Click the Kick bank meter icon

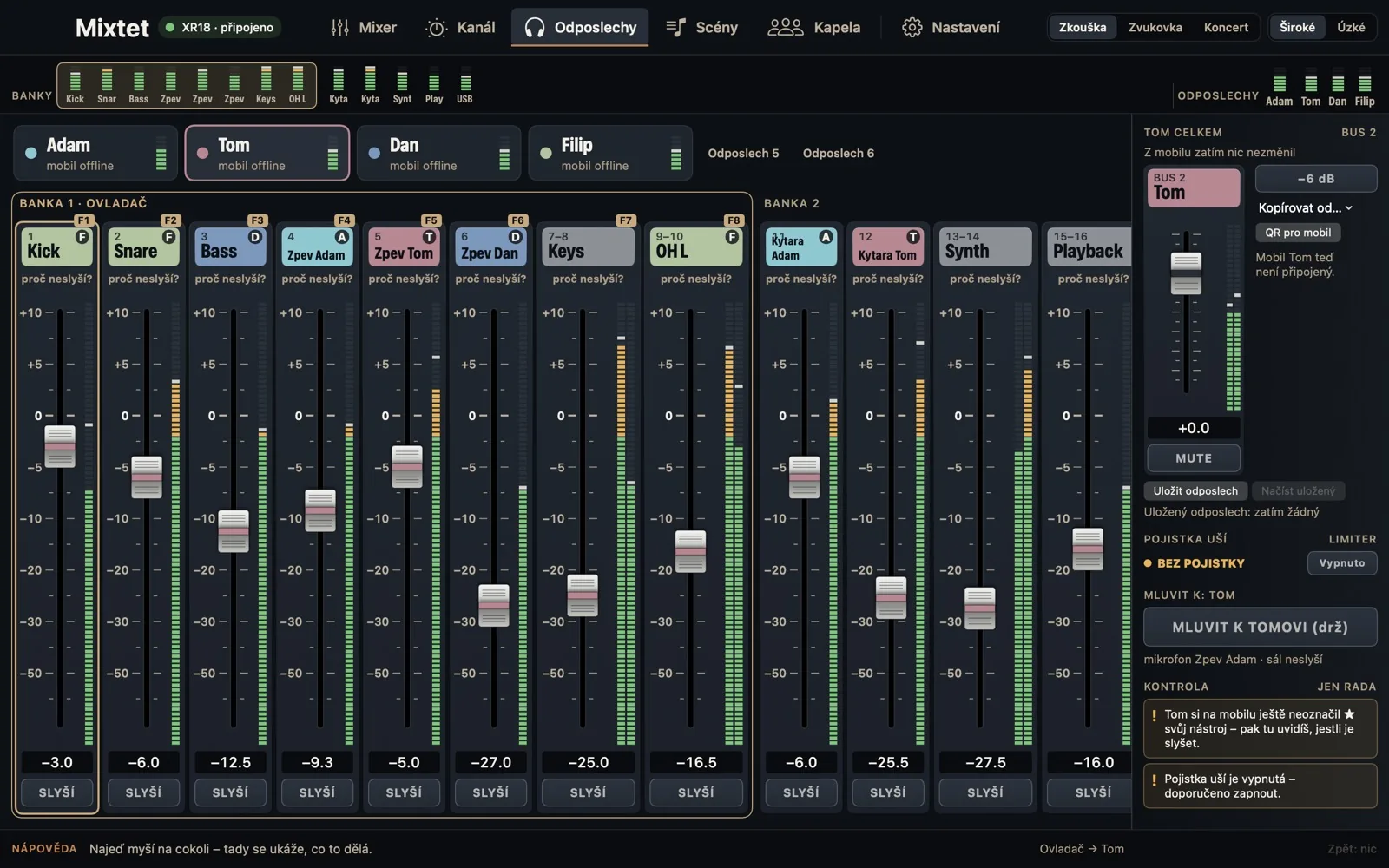point(76,85)
